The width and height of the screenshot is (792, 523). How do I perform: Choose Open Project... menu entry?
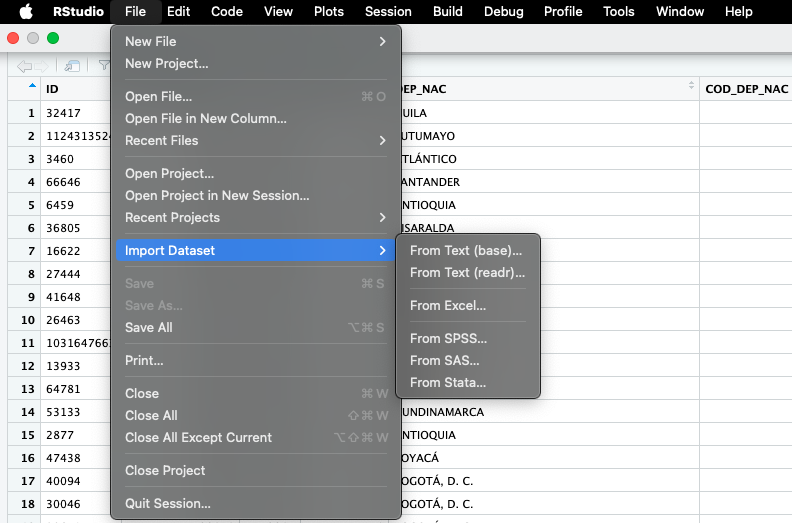pos(255,173)
